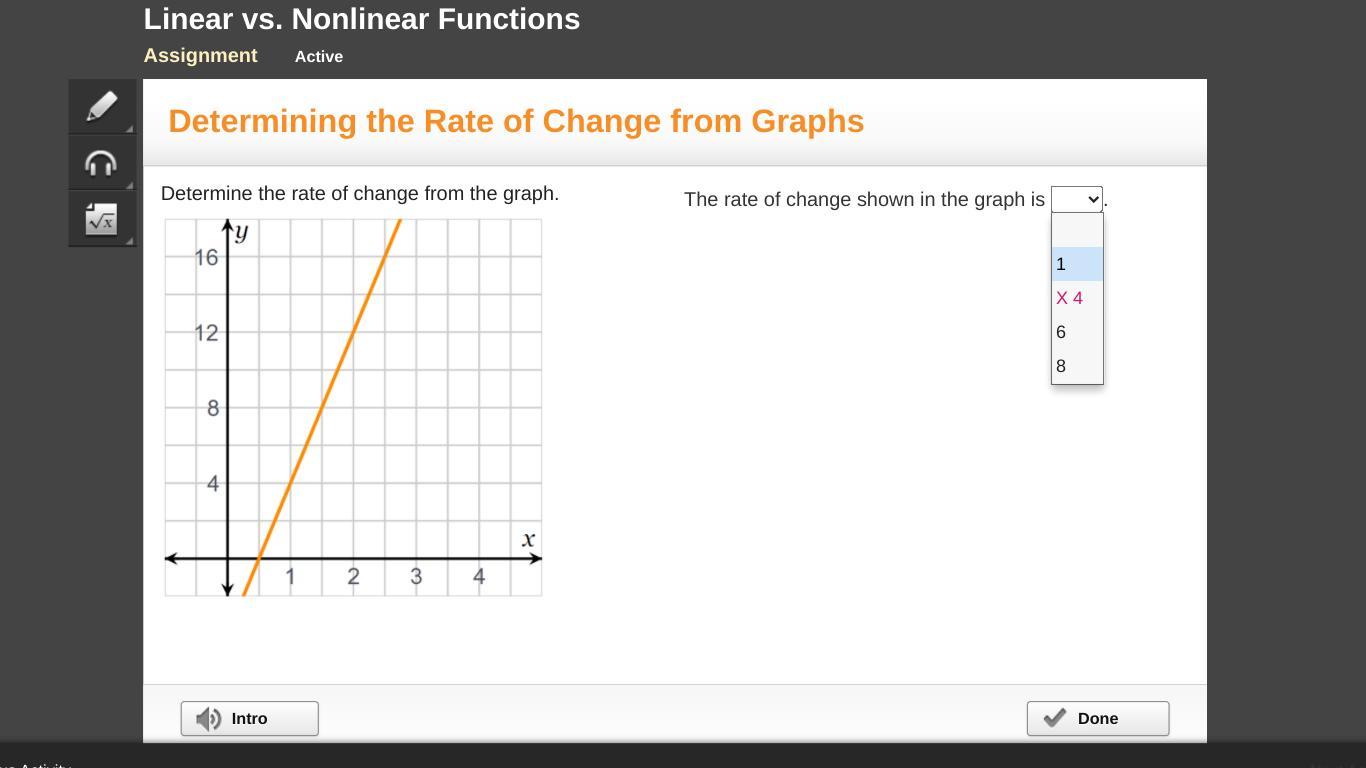
Task: Open the square root equation tool
Action: coord(102,219)
